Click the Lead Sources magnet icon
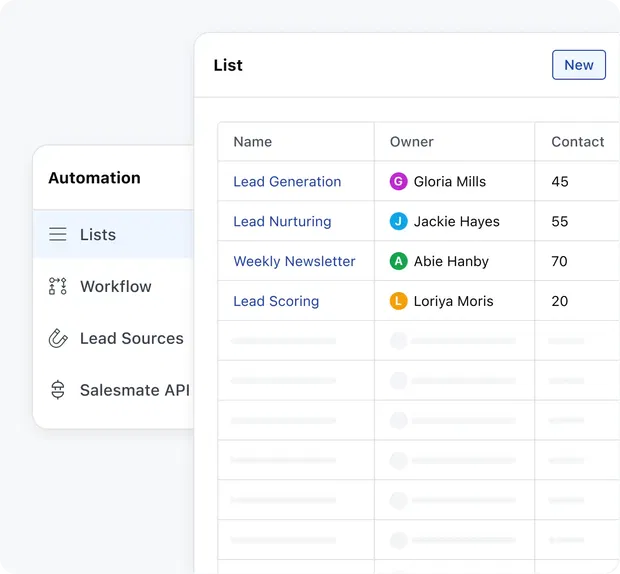This screenshot has width=620, height=574. [x=58, y=339]
